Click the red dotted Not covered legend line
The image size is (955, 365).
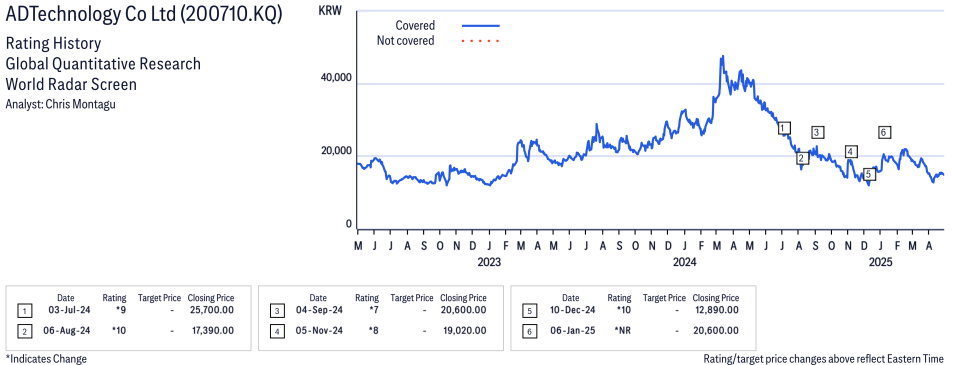[x=481, y=41]
